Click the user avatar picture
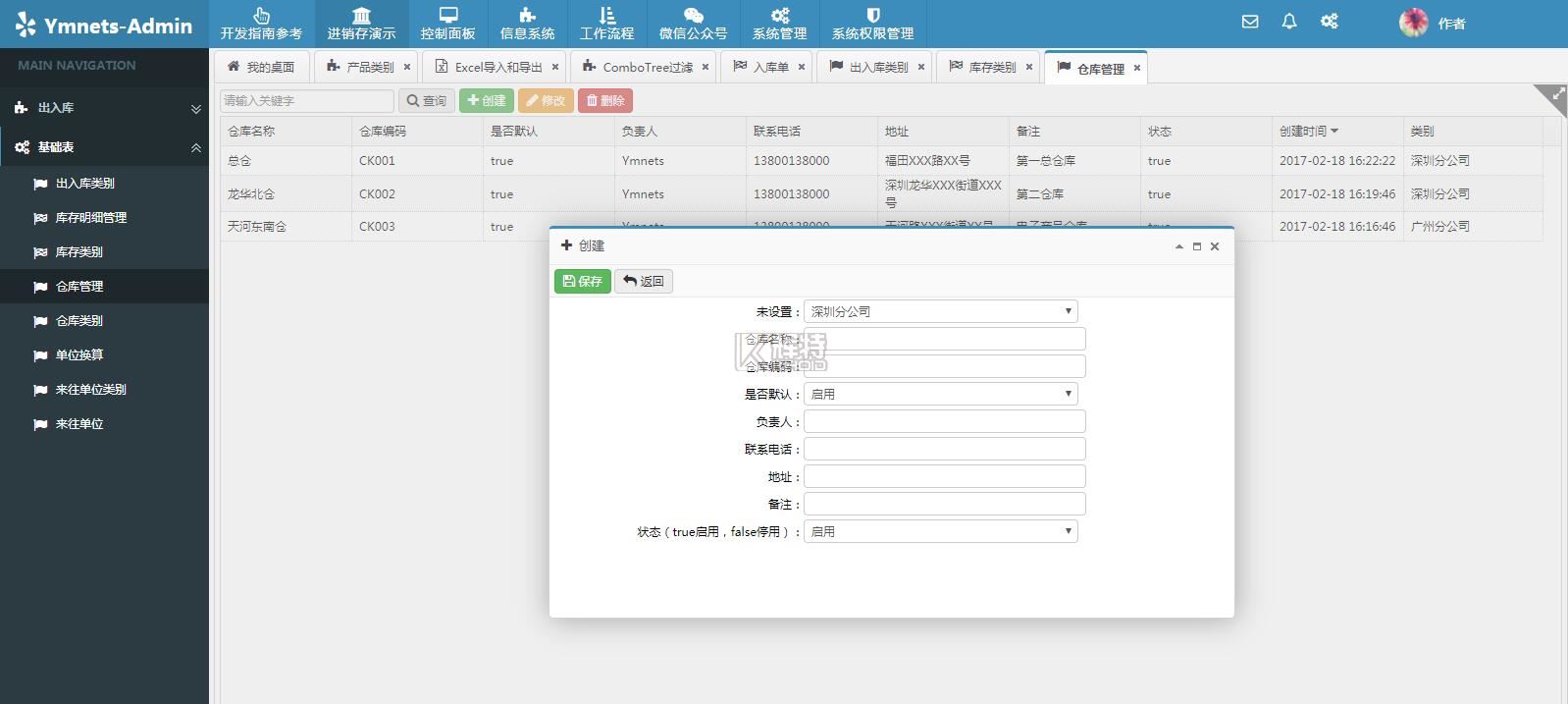Viewport: 1568px width, 704px height. [x=1413, y=23]
